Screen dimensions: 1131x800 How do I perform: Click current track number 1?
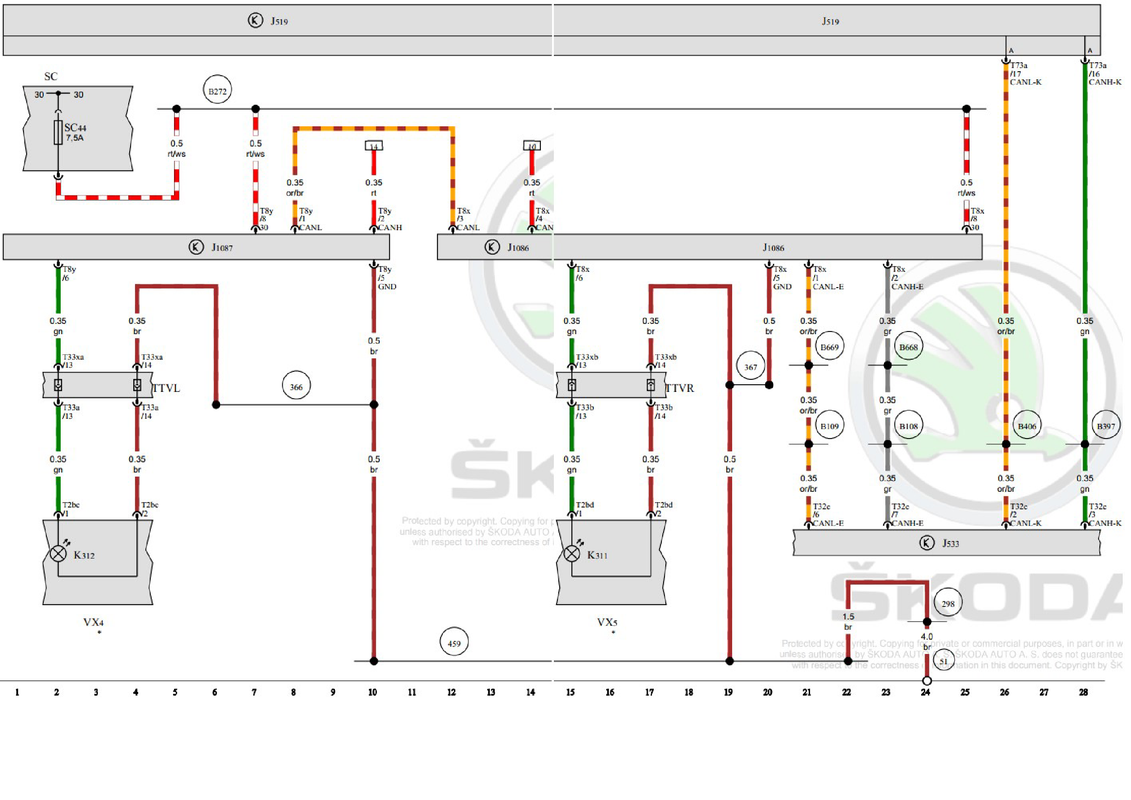coord(17,693)
